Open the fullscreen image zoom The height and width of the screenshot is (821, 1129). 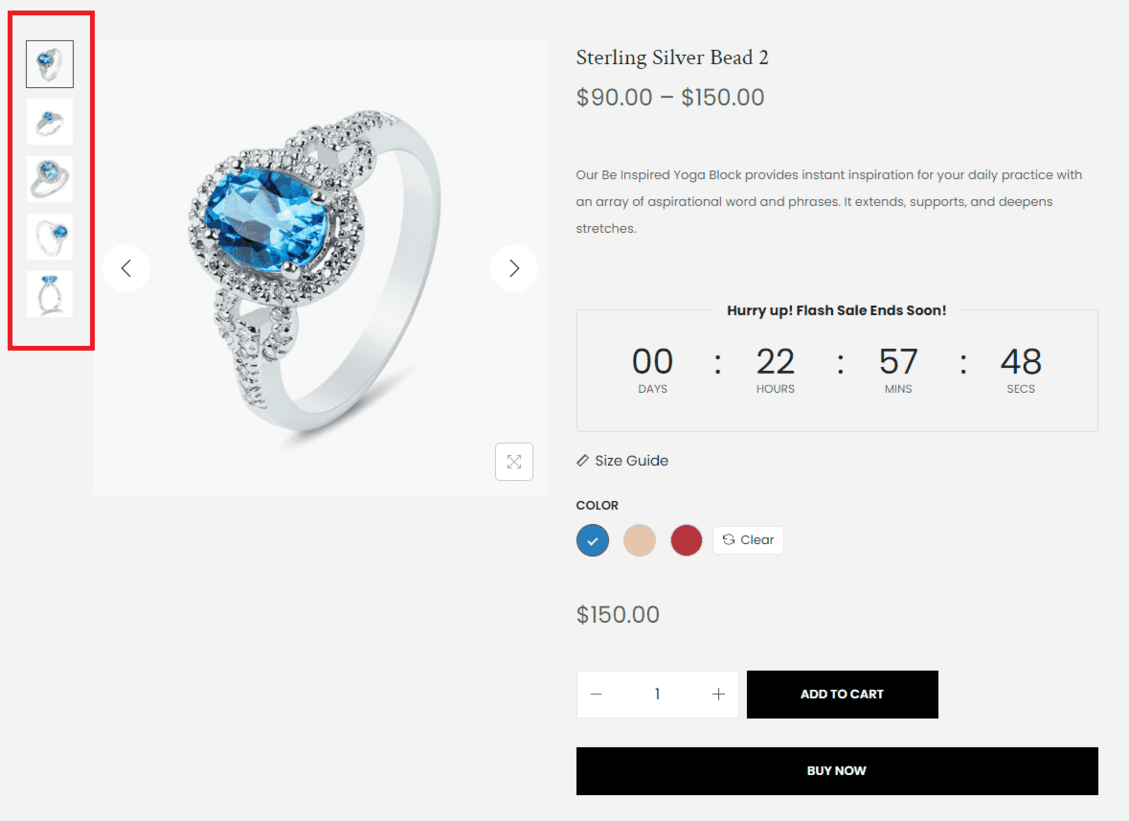(514, 462)
